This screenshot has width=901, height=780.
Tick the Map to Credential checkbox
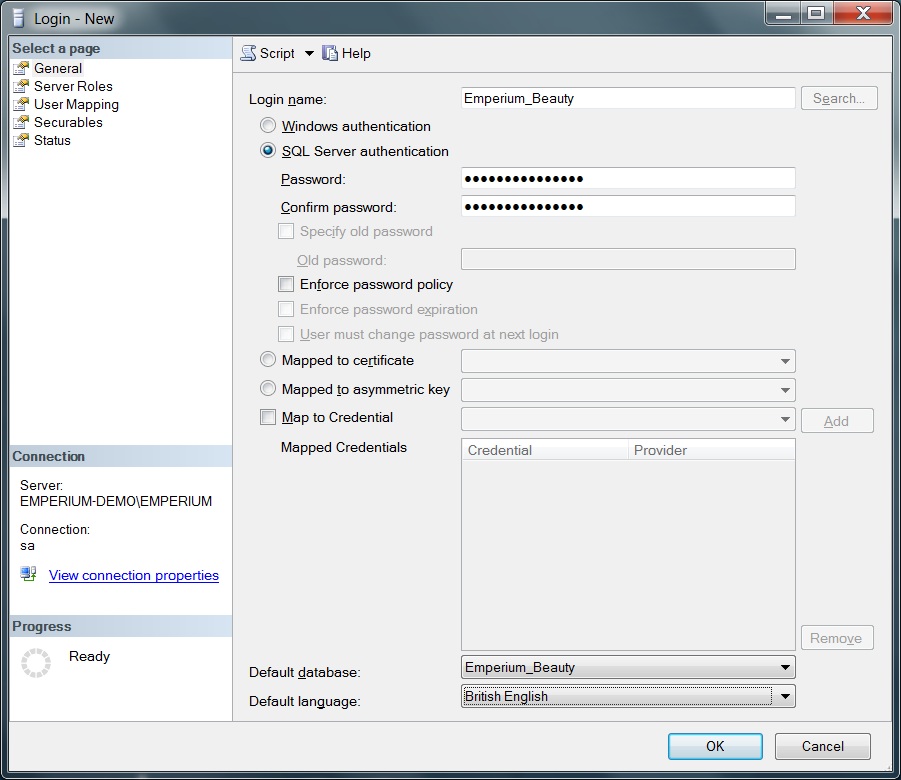[268, 418]
